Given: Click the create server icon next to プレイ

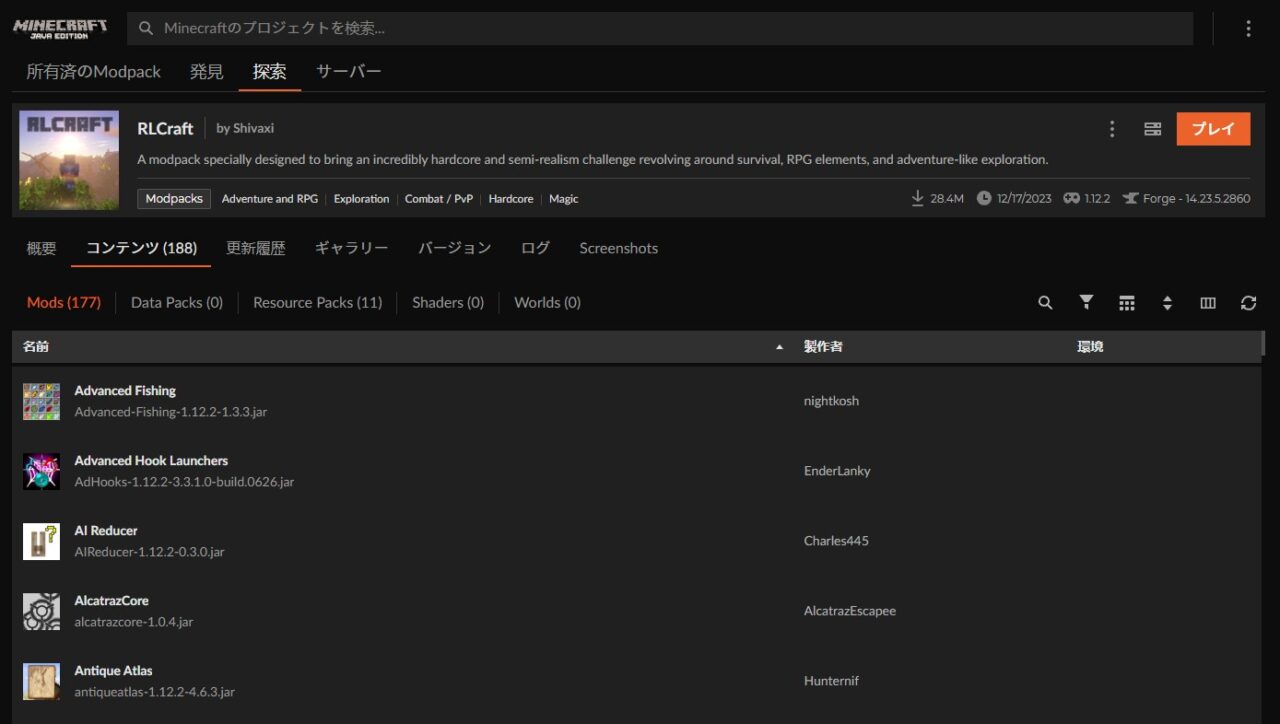Looking at the screenshot, I should (1152, 128).
